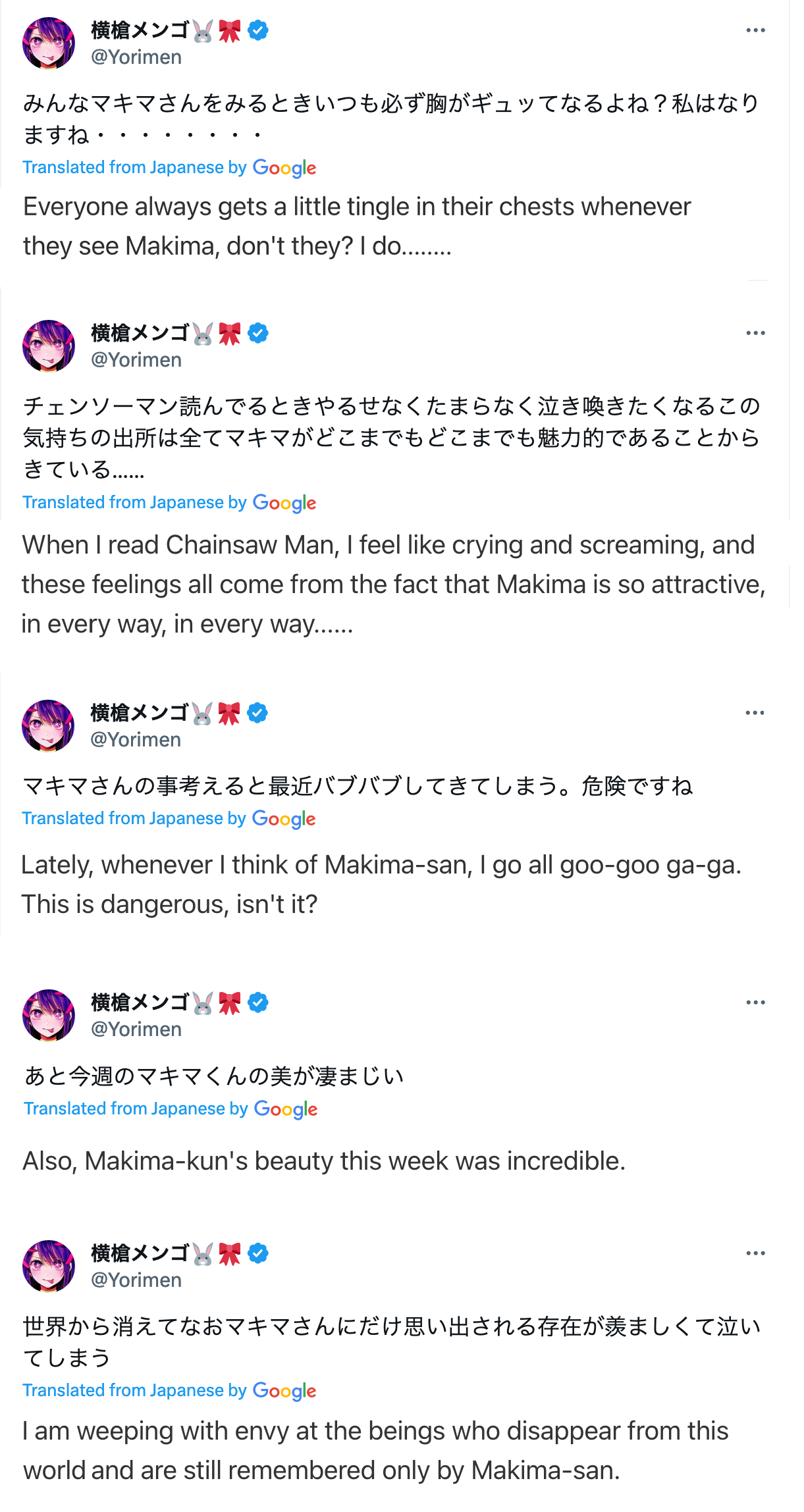
Task: Click more options on the weeping with envy tweet
Action: click(x=755, y=1253)
